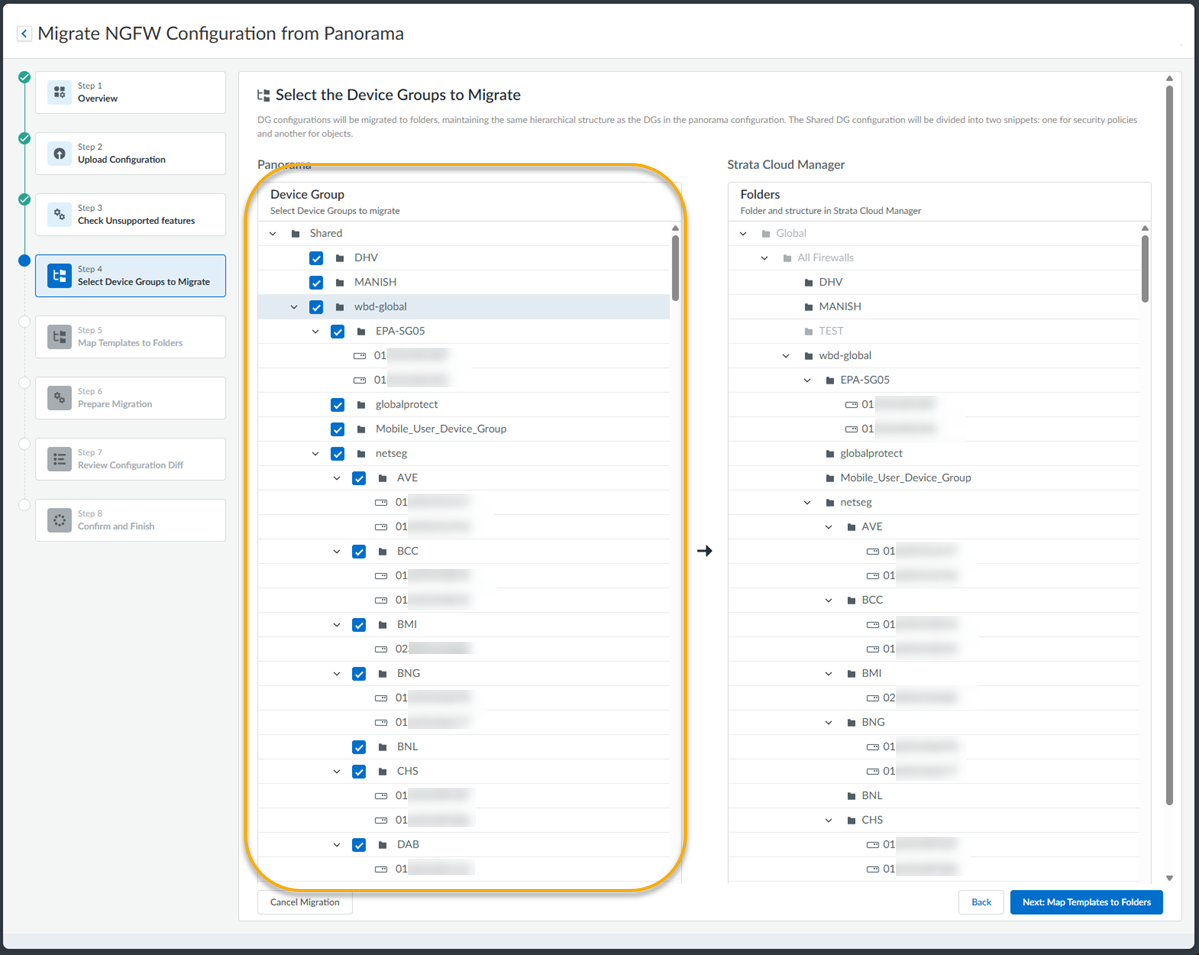Uncheck the MANISH device group checkbox

tap(316, 282)
